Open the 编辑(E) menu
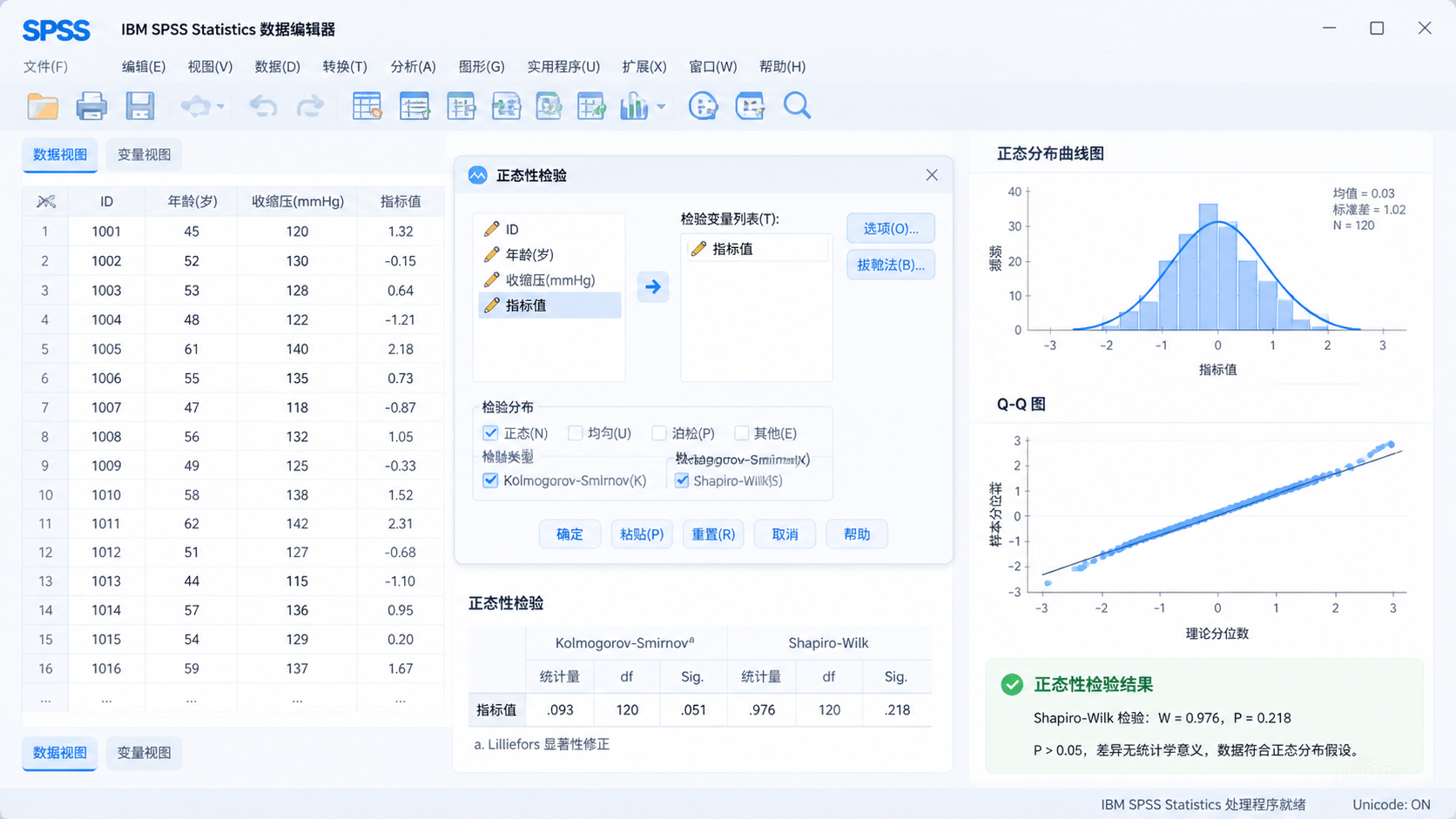This screenshot has height=819, width=1456. (x=144, y=66)
